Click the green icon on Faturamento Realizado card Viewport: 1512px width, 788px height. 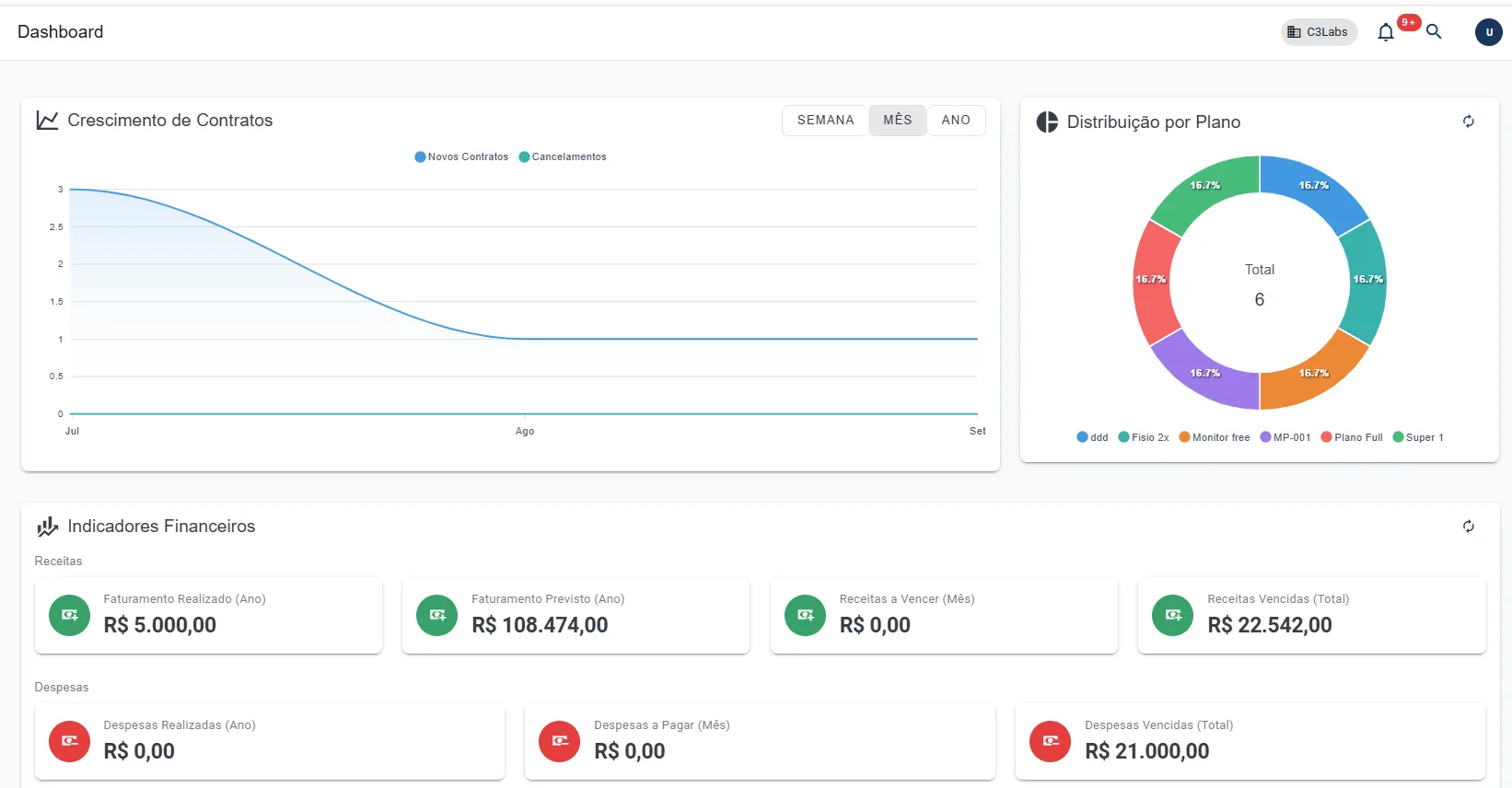pyautogui.click(x=69, y=615)
